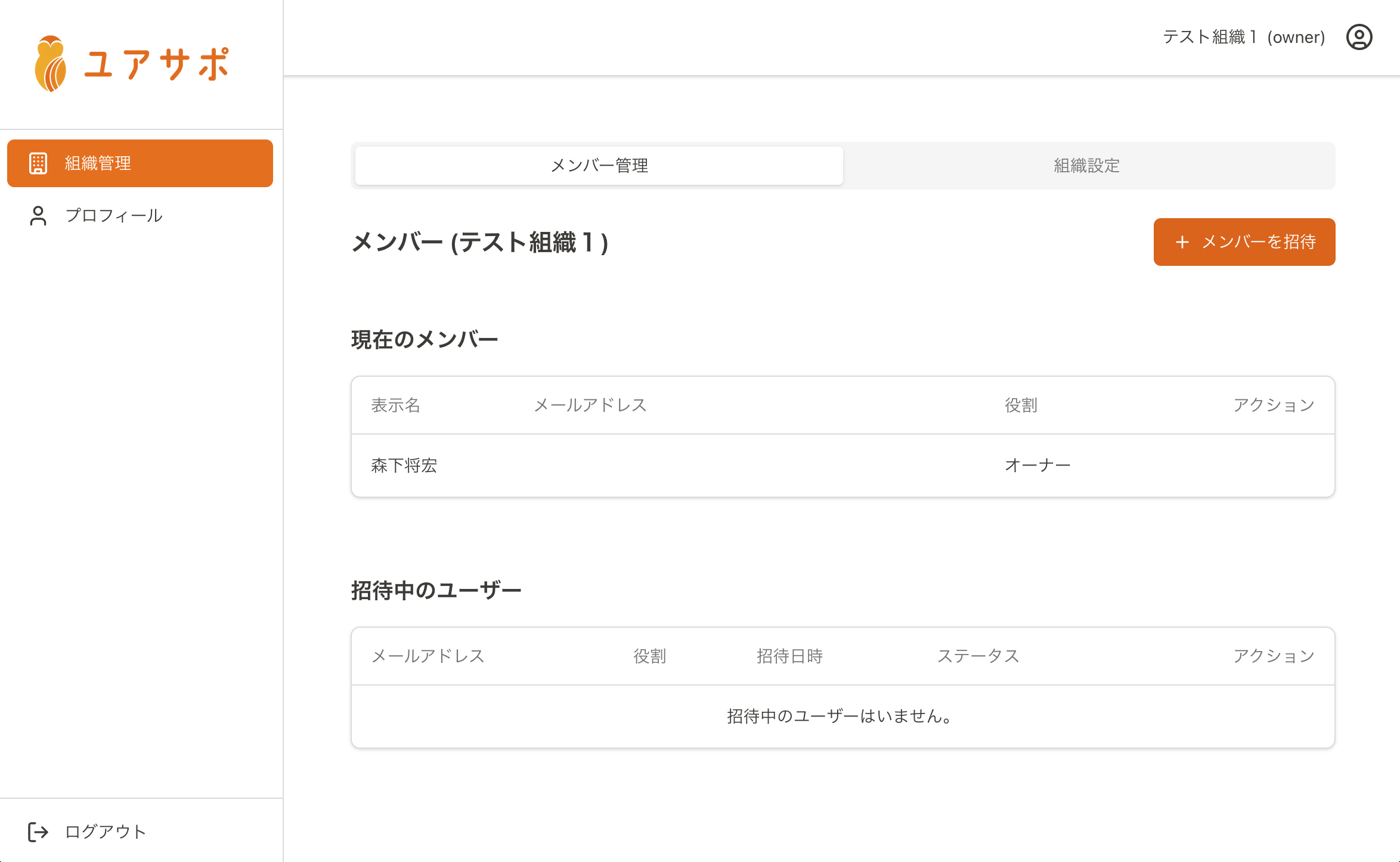Viewport: 1400px width, 862px height.
Task: Click the 表示名 column header
Action: [396, 405]
